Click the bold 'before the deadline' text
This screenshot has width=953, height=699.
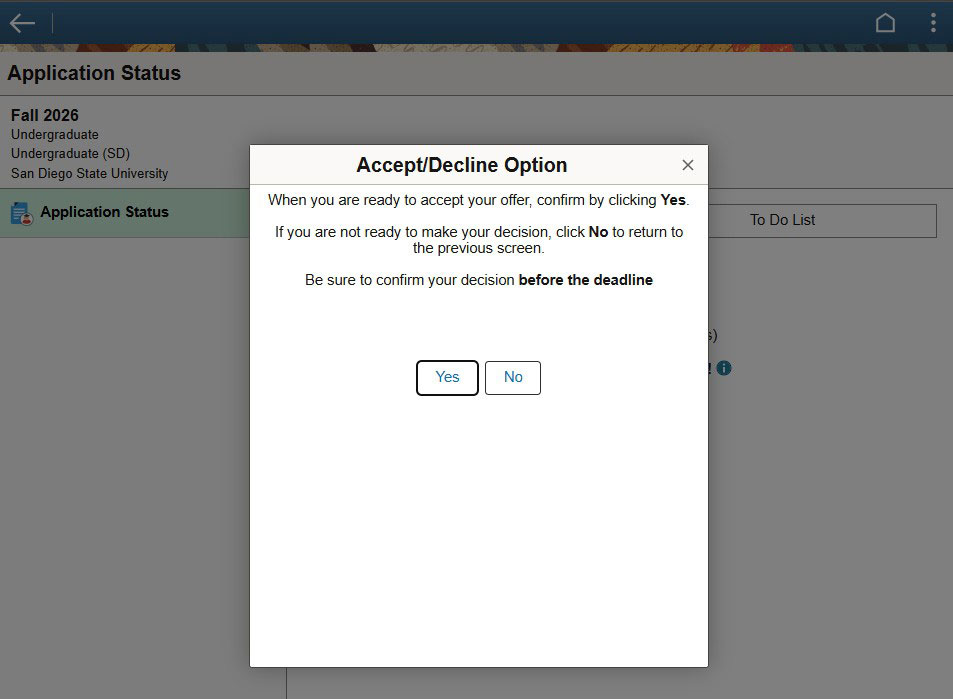(585, 280)
